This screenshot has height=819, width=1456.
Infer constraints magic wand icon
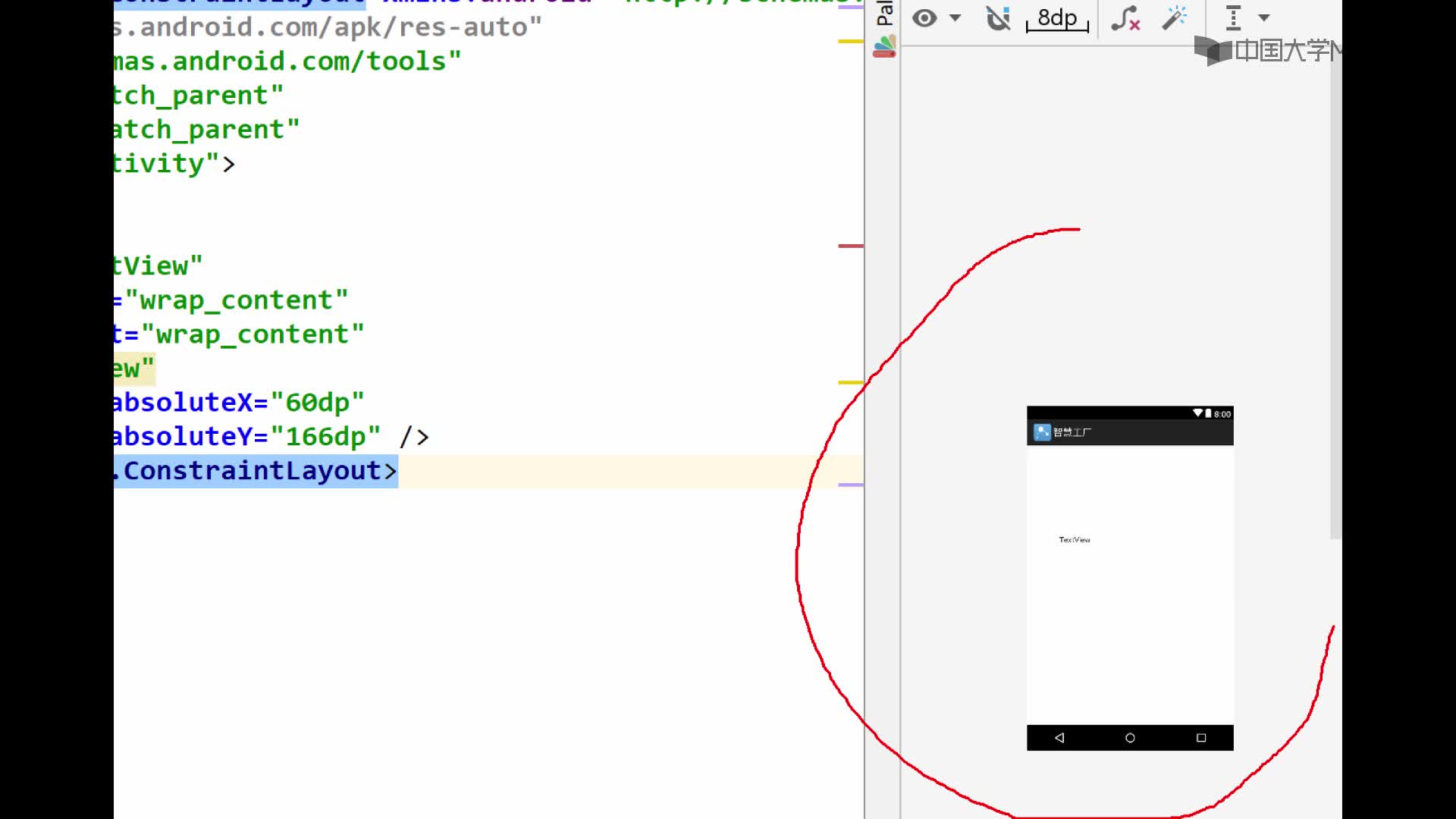tap(1174, 17)
